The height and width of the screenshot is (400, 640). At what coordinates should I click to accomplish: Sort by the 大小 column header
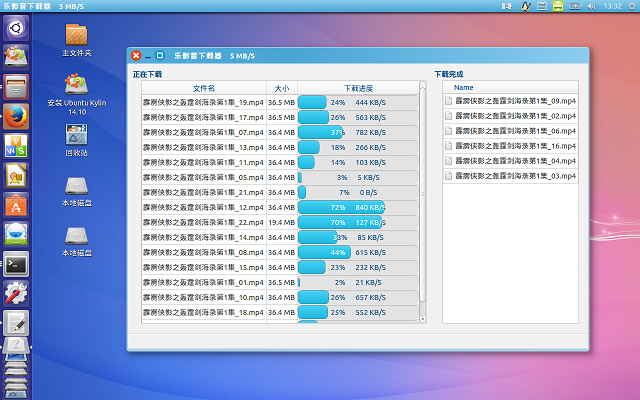[282, 88]
